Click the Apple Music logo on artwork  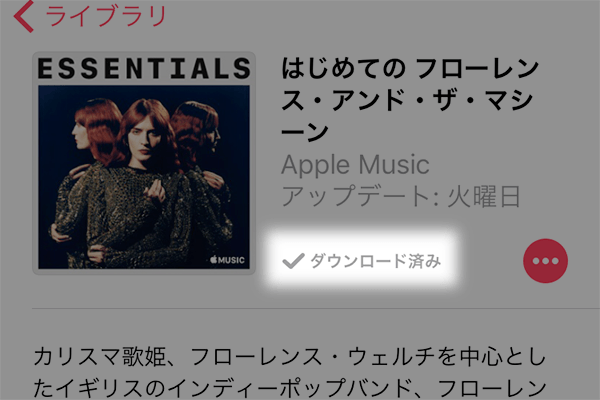[227, 260]
